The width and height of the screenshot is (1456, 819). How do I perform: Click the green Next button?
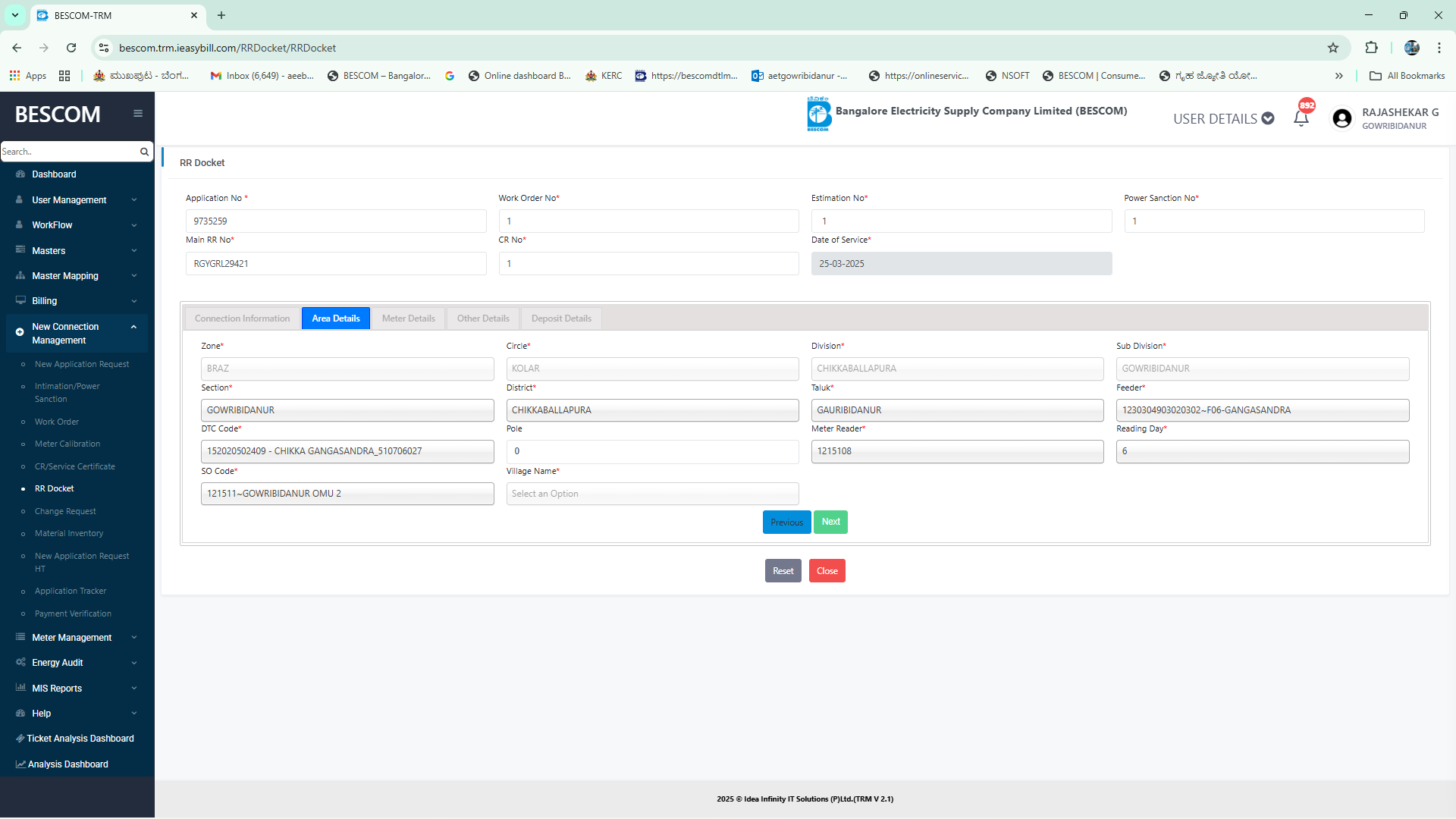click(830, 522)
